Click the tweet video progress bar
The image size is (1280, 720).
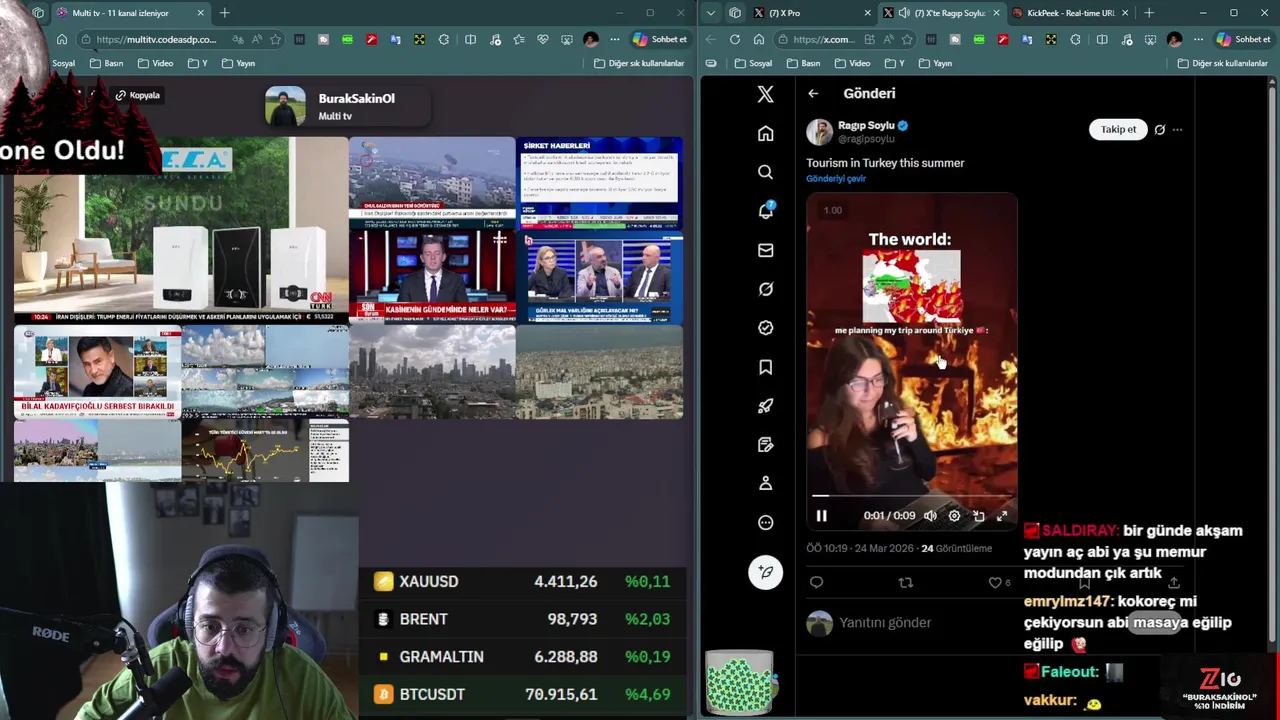912,495
